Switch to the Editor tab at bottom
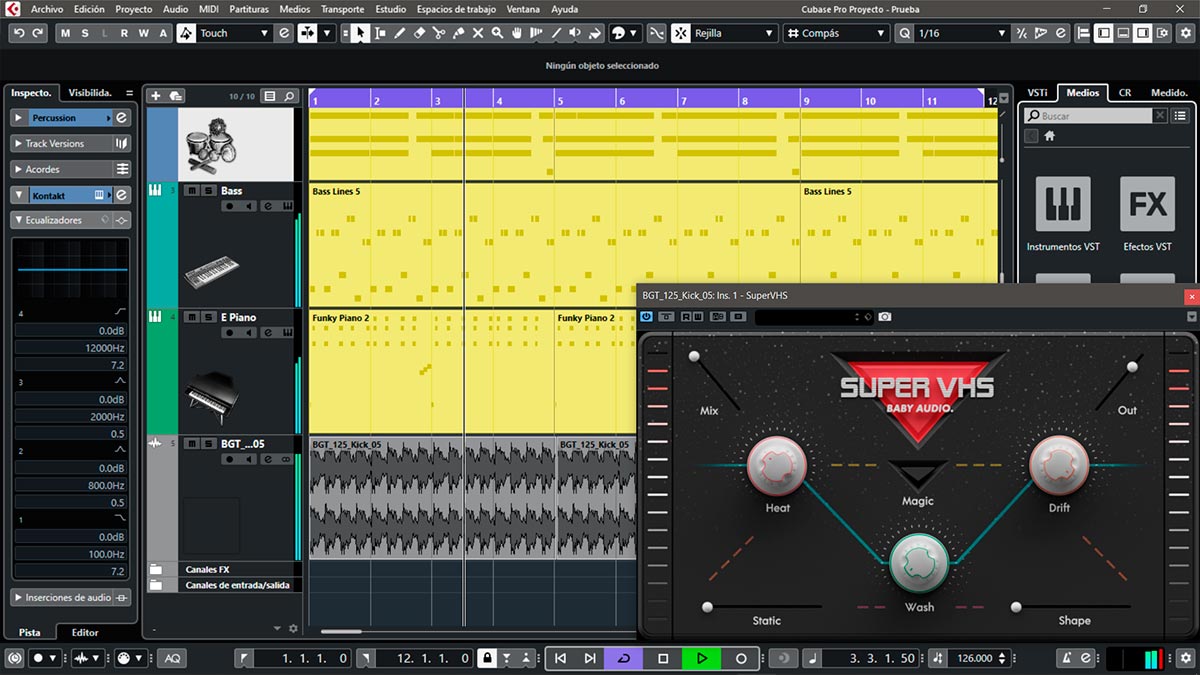The height and width of the screenshot is (675, 1200). coord(85,632)
